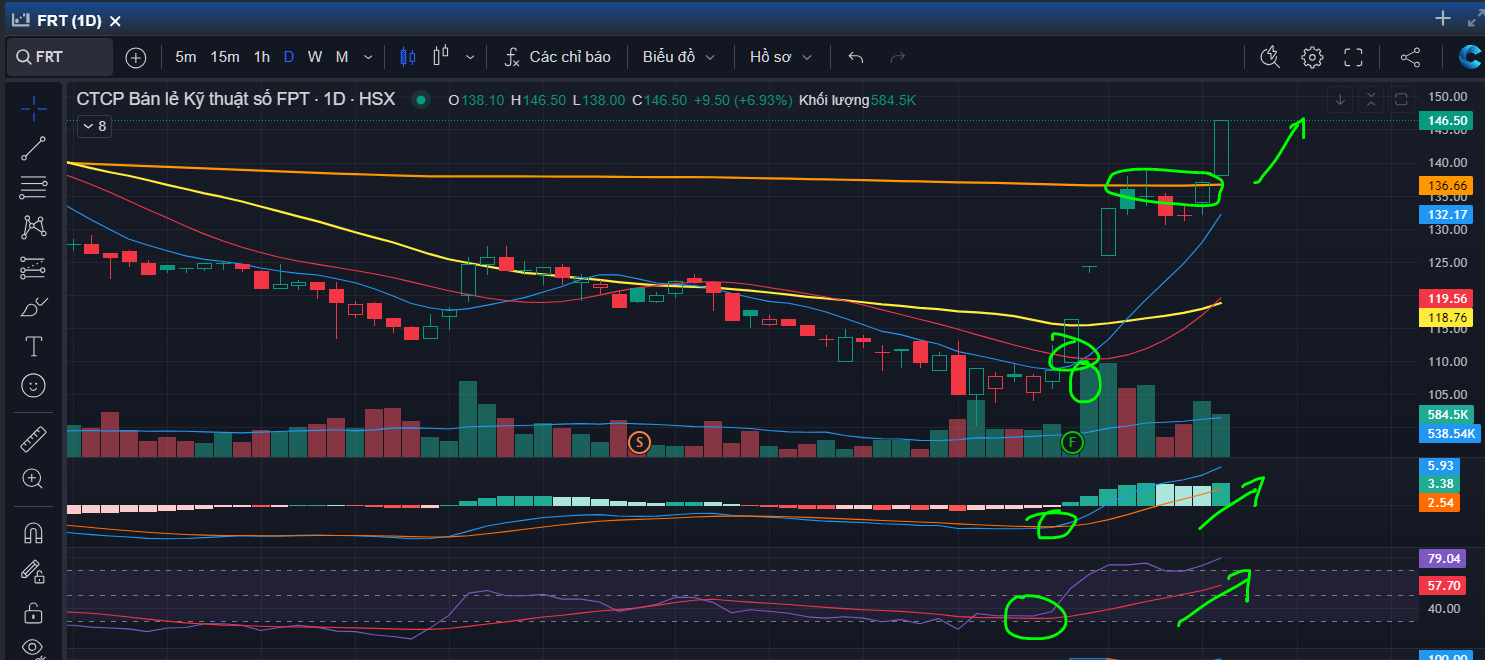Select the candlestick chart type icon
Image resolution: width=1485 pixels, height=660 pixels.
(x=407, y=57)
